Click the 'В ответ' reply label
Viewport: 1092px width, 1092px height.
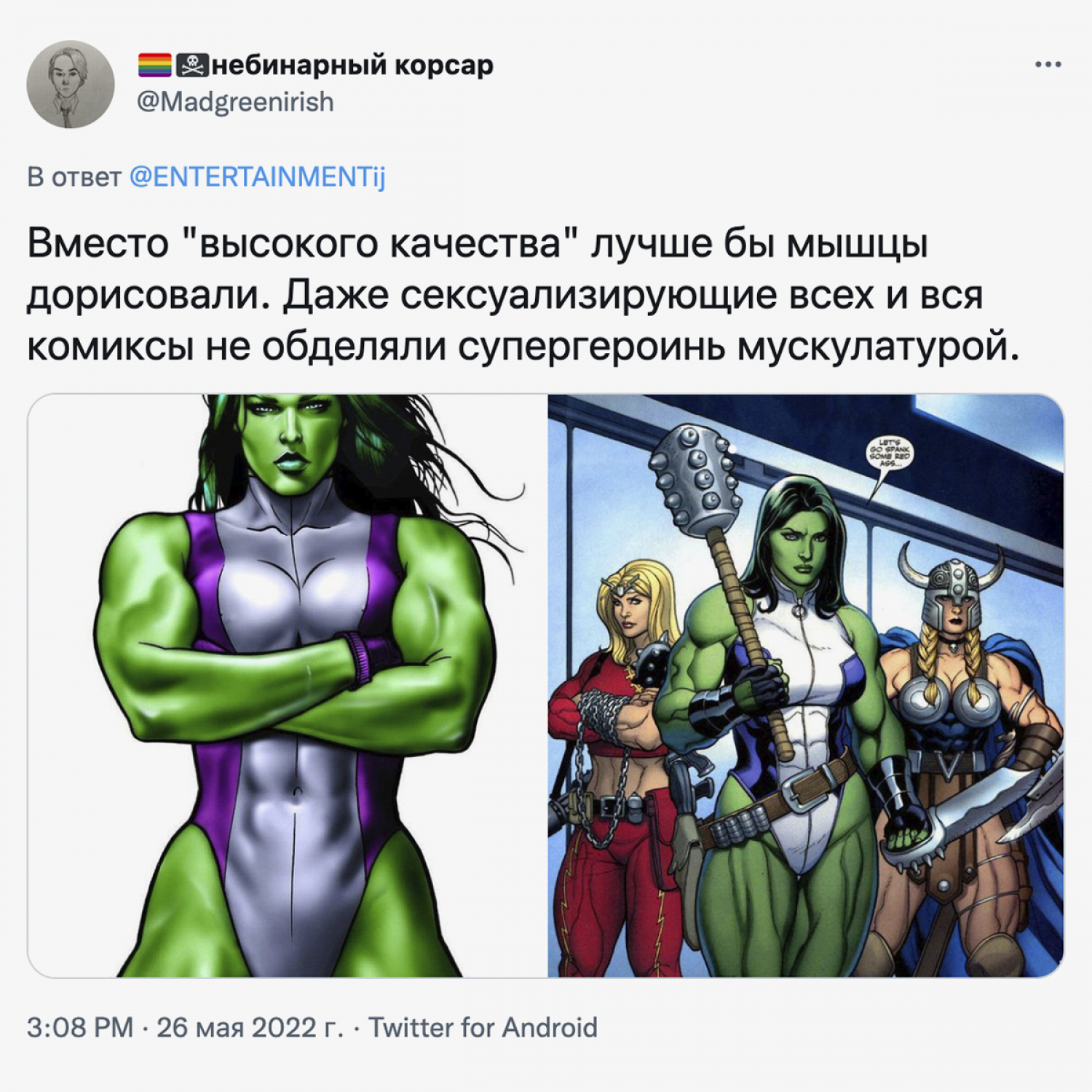coord(74,177)
